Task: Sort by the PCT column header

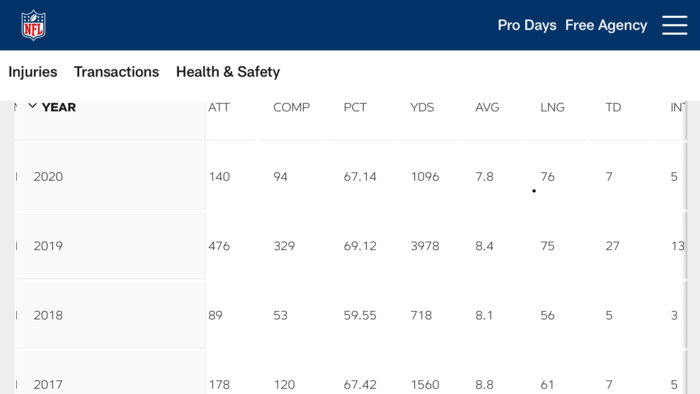Action: click(x=355, y=108)
